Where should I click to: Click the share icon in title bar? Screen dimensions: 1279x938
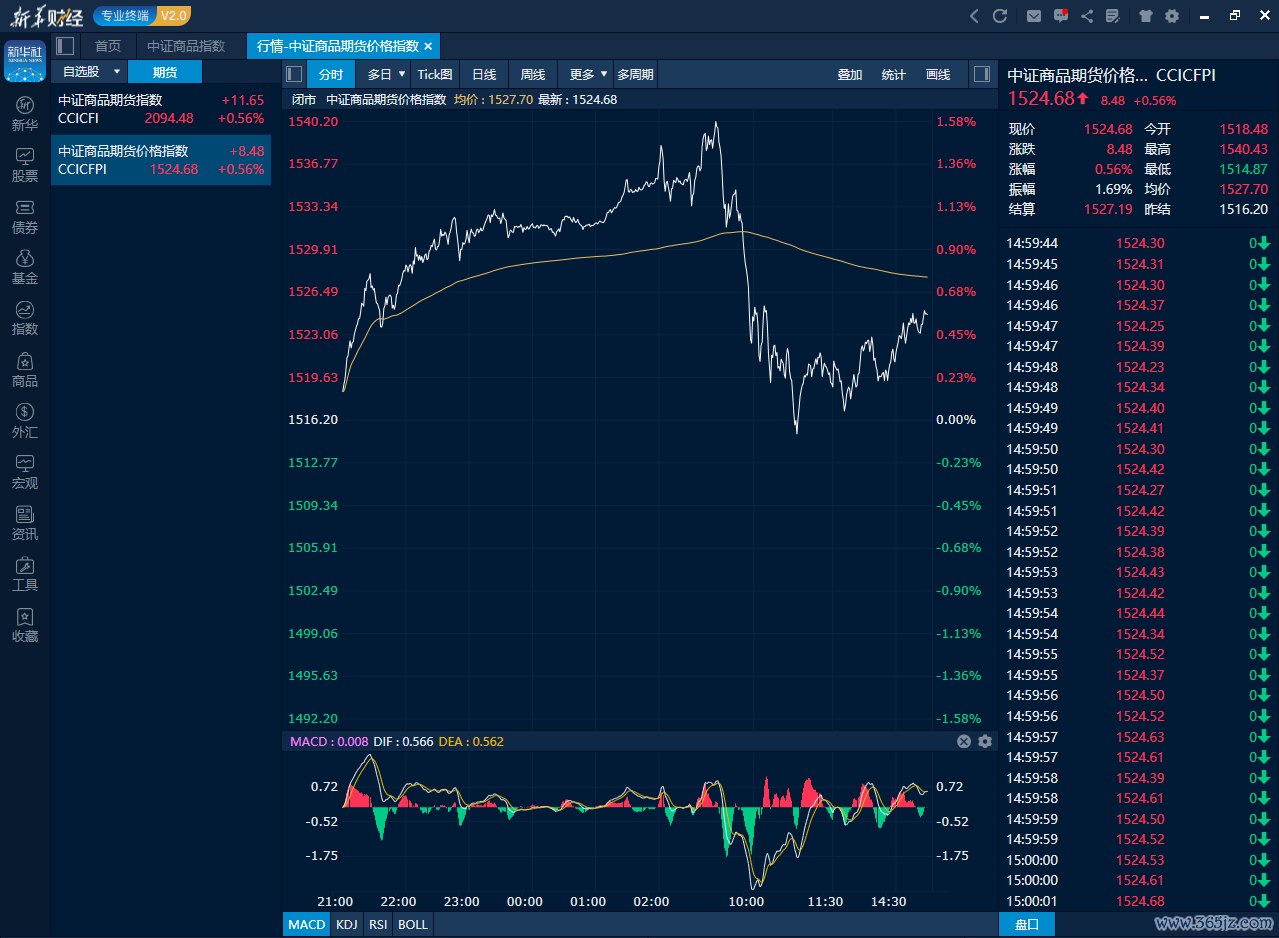click(x=1087, y=16)
